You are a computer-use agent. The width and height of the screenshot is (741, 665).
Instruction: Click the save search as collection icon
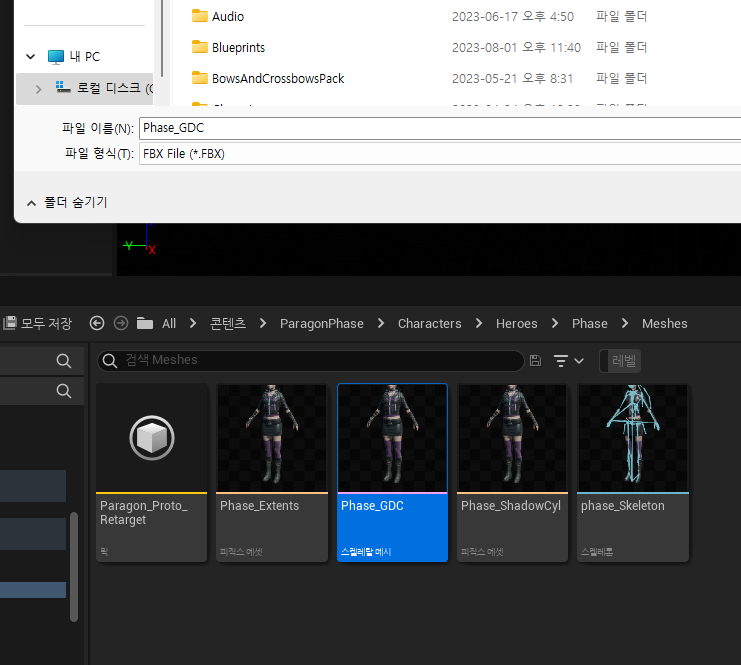(x=535, y=361)
